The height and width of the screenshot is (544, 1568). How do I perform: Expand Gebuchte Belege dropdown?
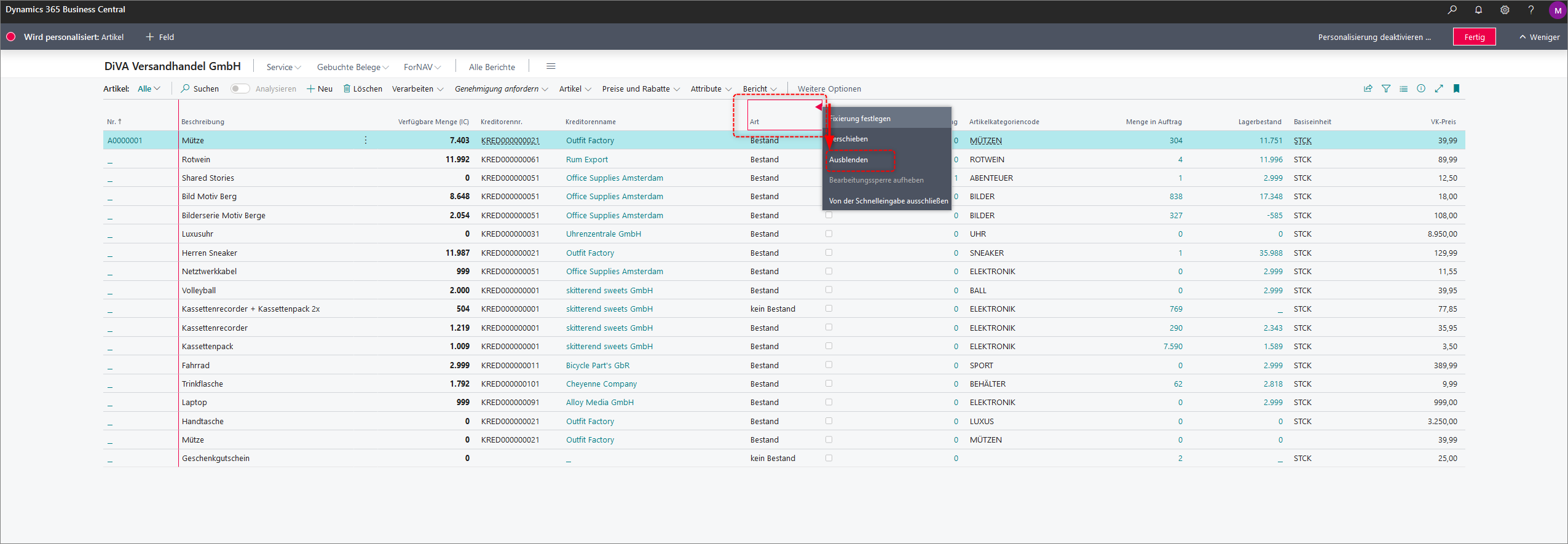353,67
